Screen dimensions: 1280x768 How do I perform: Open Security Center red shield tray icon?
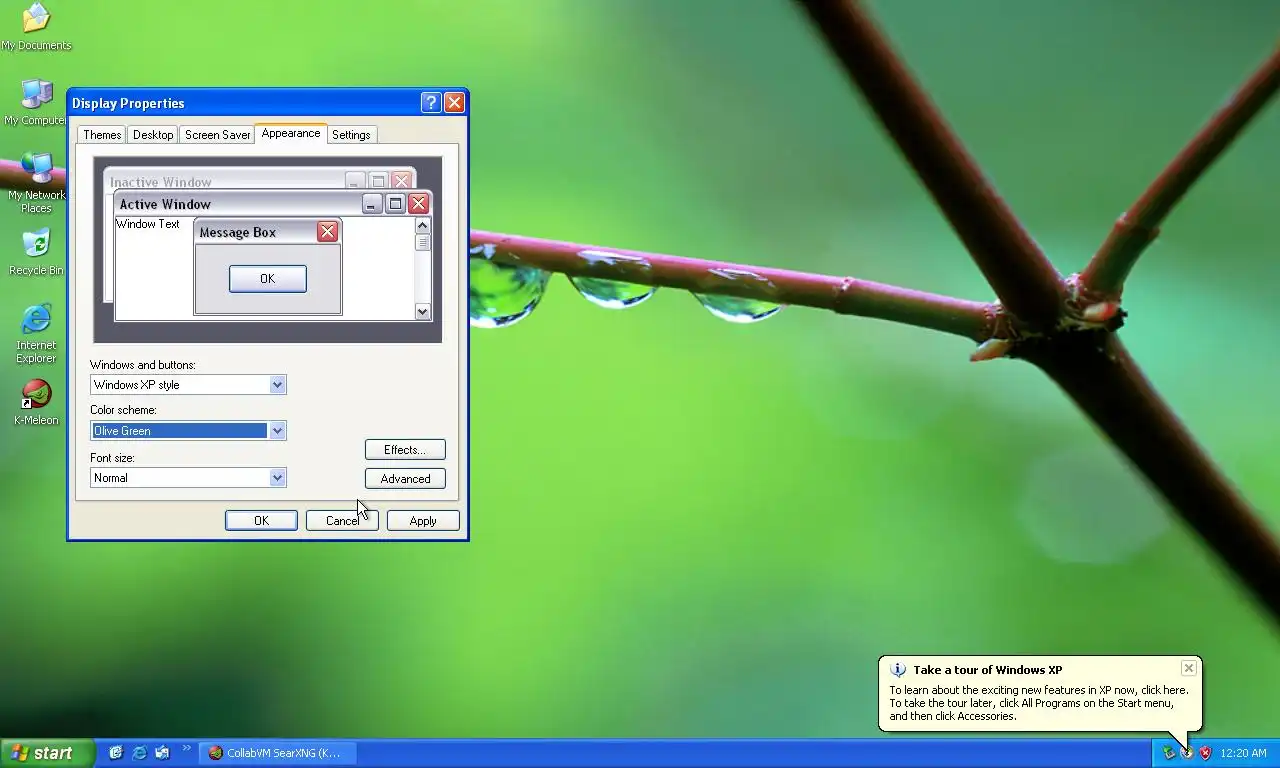click(1206, 753)
